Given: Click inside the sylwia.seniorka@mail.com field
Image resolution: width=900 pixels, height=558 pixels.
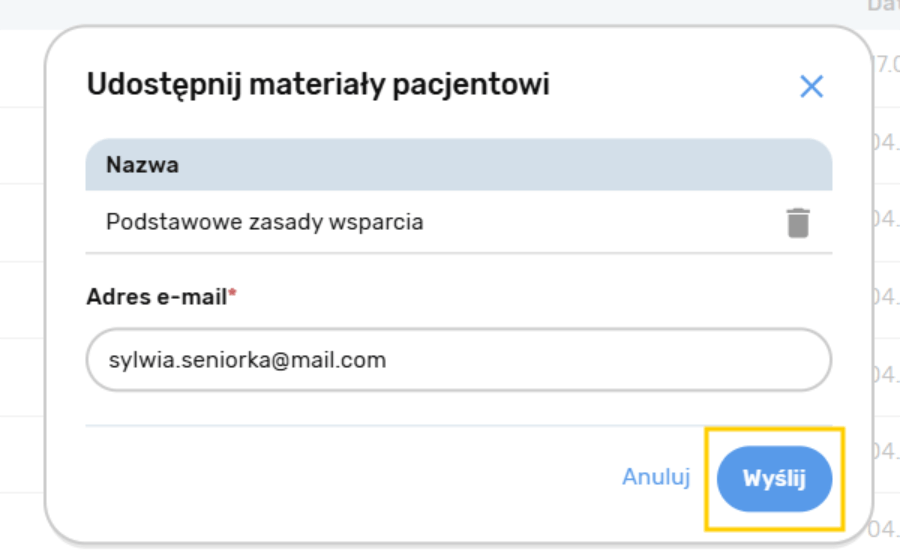Looking at the screenshot, I should coord(458,360).
